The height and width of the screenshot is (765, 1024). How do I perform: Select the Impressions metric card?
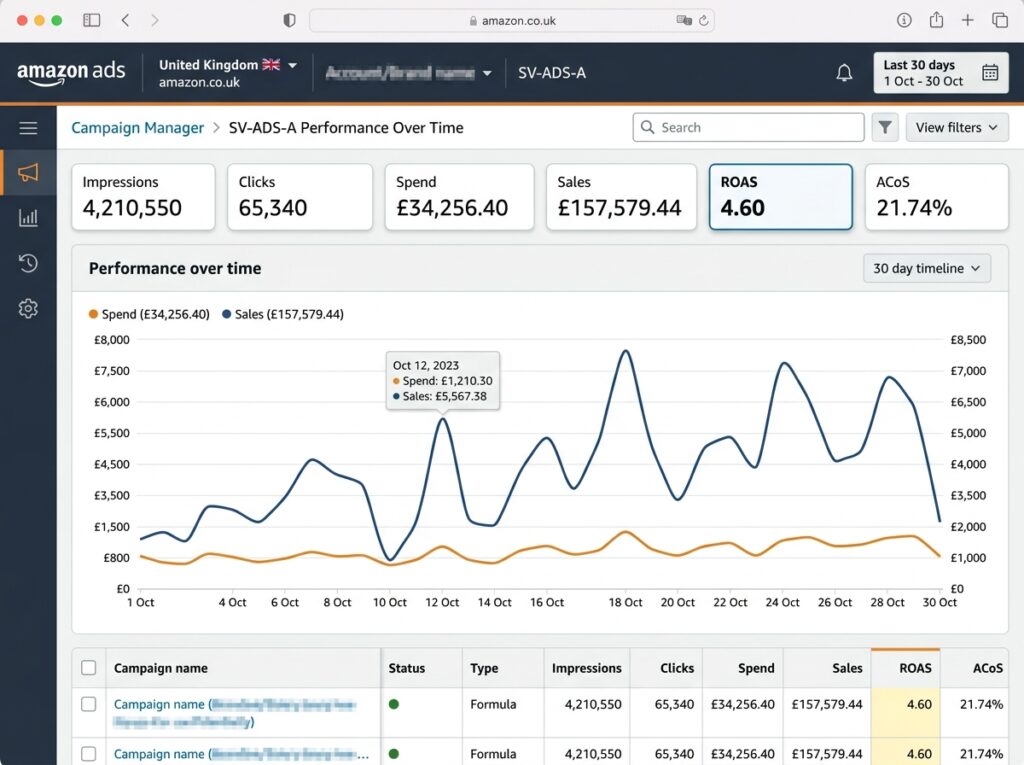pos(143,197)
